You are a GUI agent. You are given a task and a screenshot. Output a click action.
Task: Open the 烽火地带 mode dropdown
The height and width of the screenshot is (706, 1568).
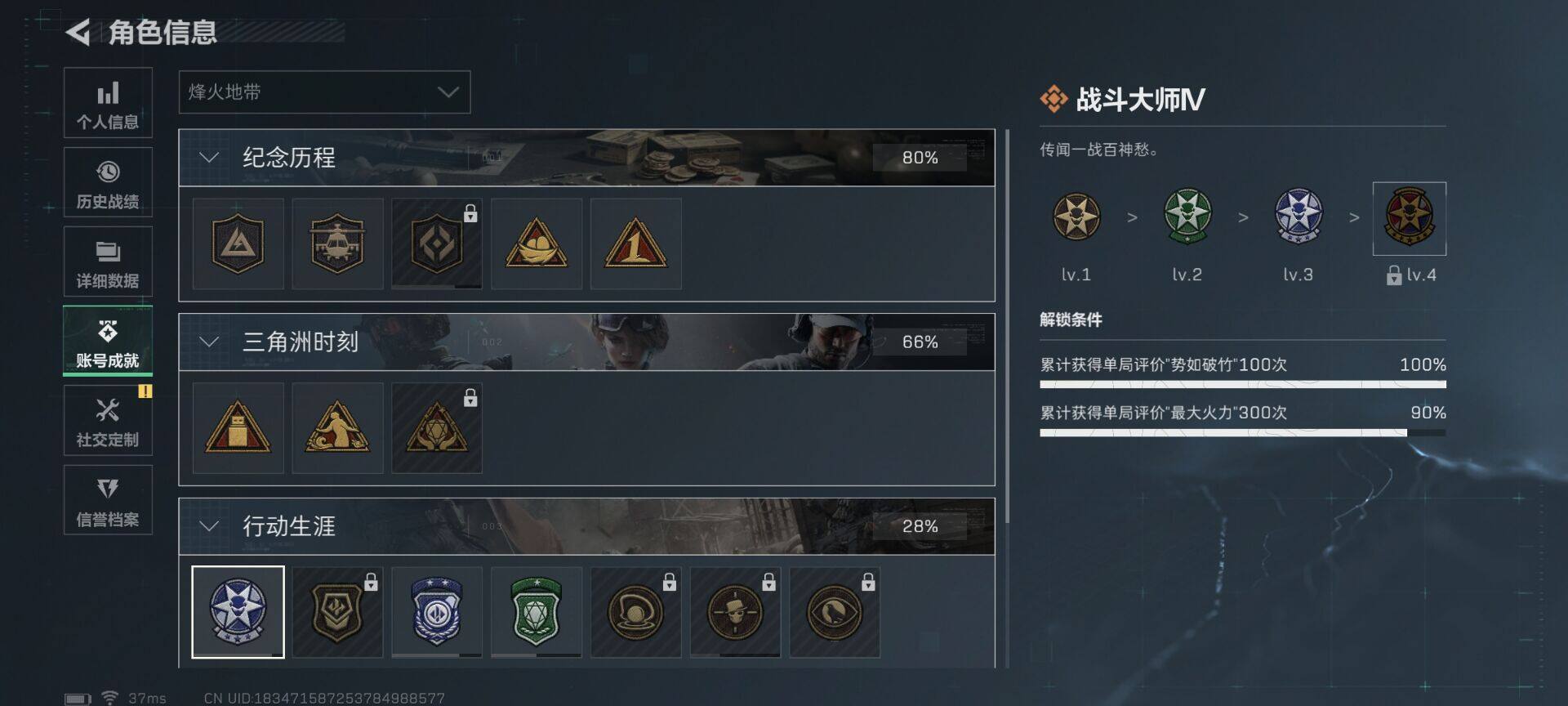click(324, 92)
